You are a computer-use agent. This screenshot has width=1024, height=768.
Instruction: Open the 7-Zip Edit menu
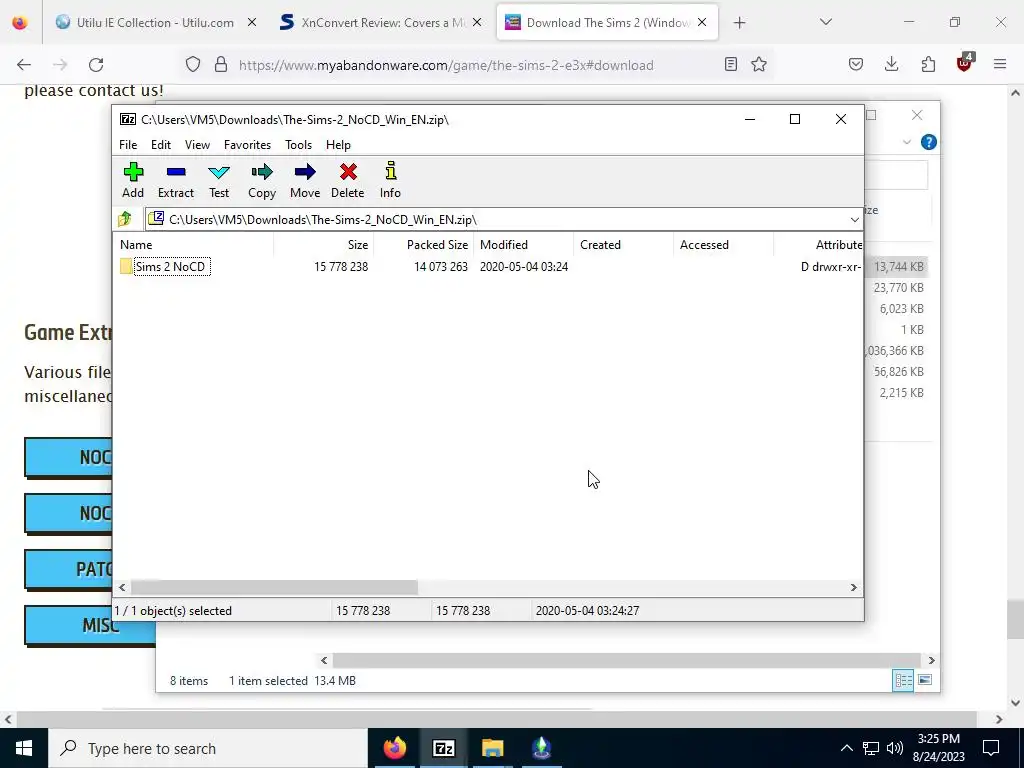coord(161,145)
